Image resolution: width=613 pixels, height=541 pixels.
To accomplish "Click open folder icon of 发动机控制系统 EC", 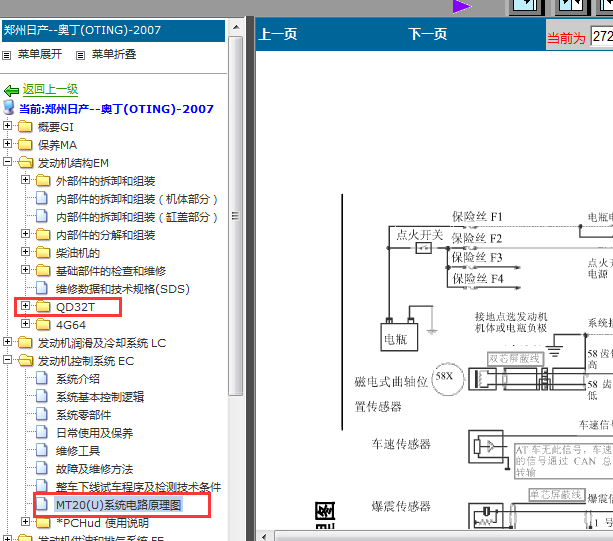I will (26, 360).
